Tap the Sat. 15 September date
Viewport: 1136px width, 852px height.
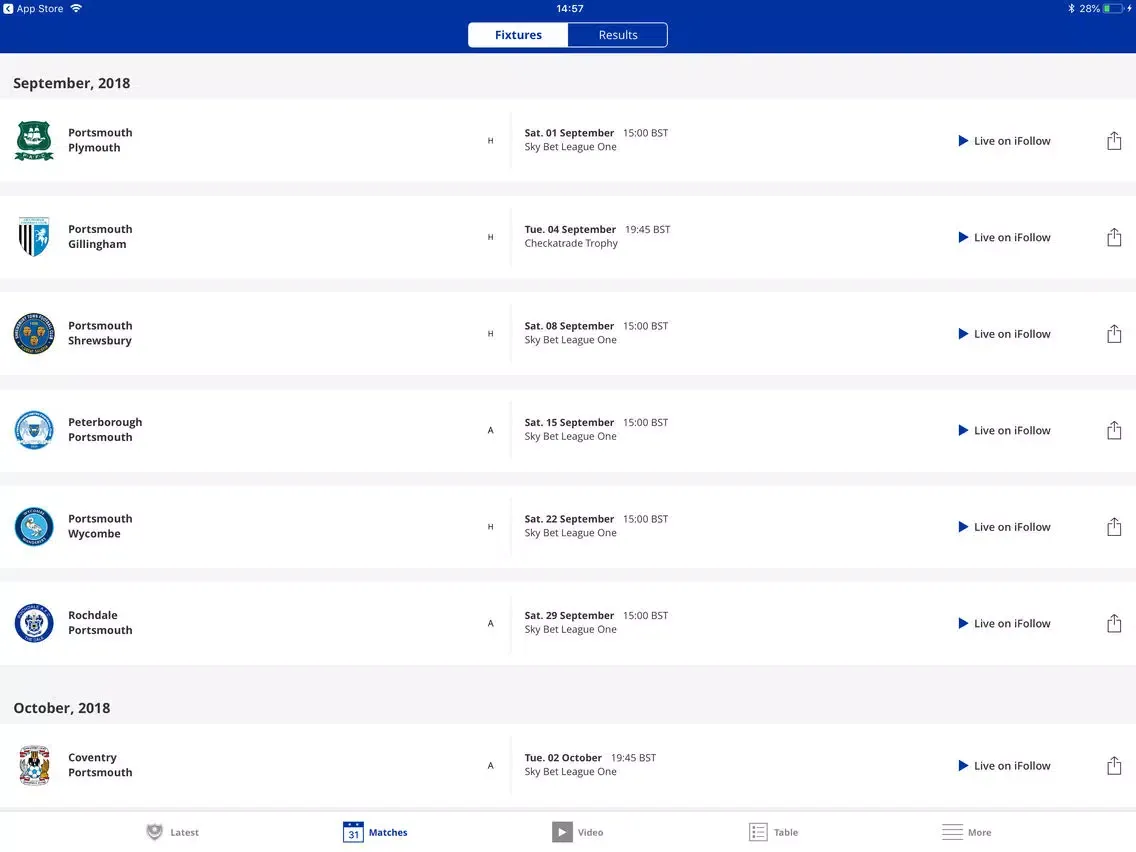569,422
